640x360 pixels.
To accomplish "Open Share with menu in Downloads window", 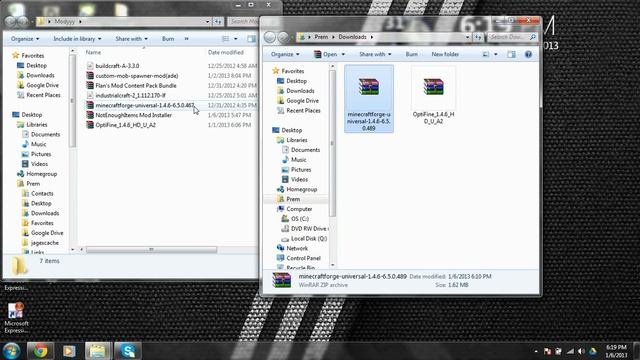I will (375, 54).
